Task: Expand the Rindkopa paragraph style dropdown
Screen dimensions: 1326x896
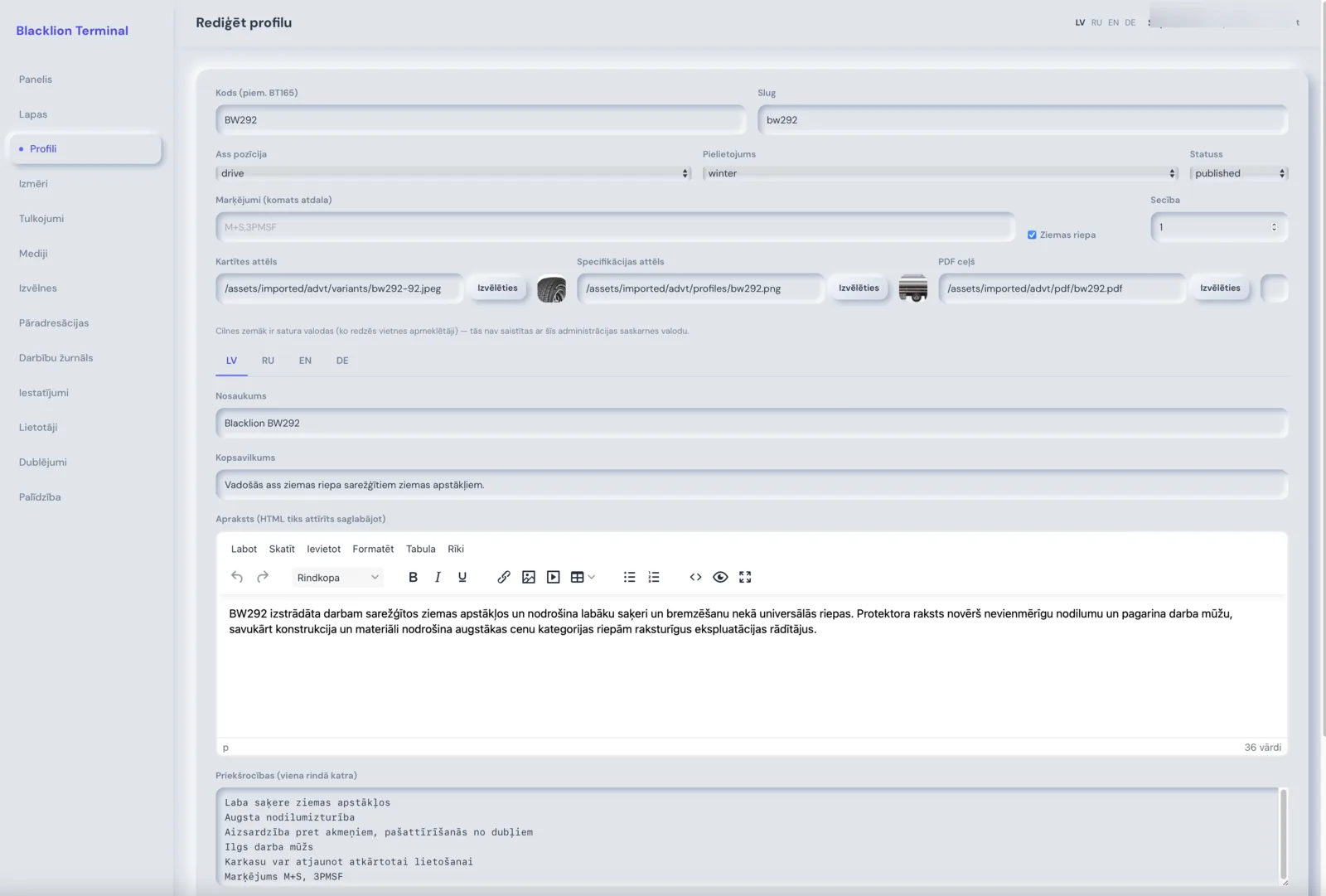Action: (x=338, y=578)
